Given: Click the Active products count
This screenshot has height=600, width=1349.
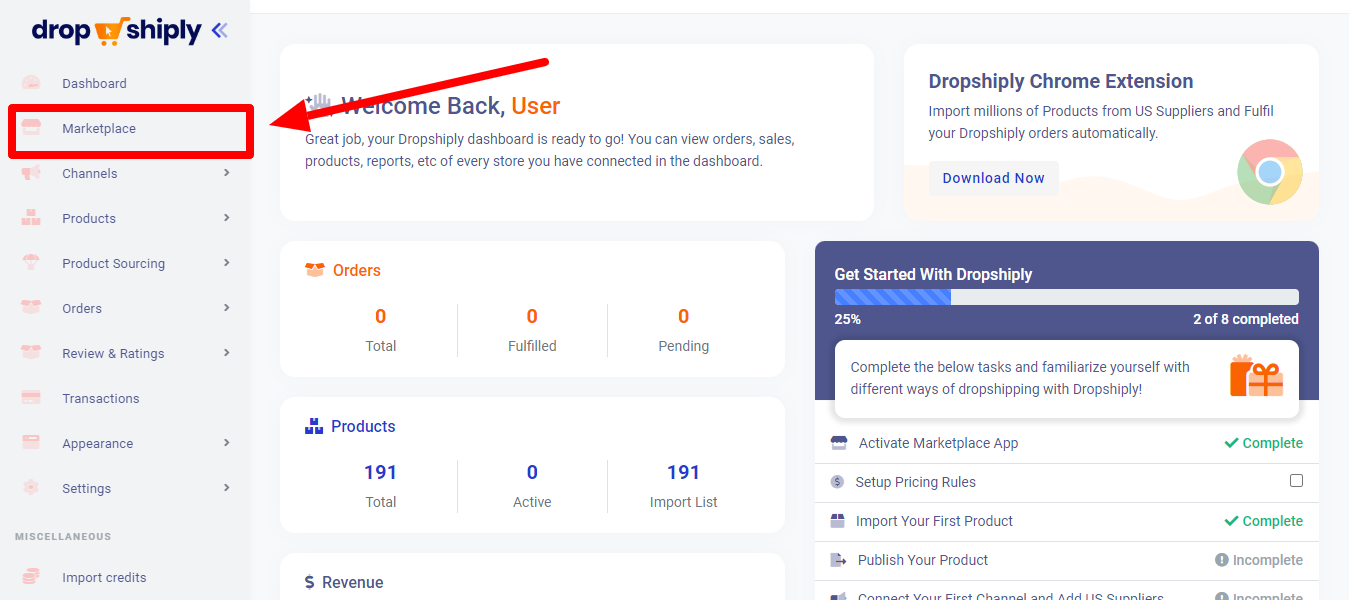Looking at the screenshot, I should click(532, 472).
